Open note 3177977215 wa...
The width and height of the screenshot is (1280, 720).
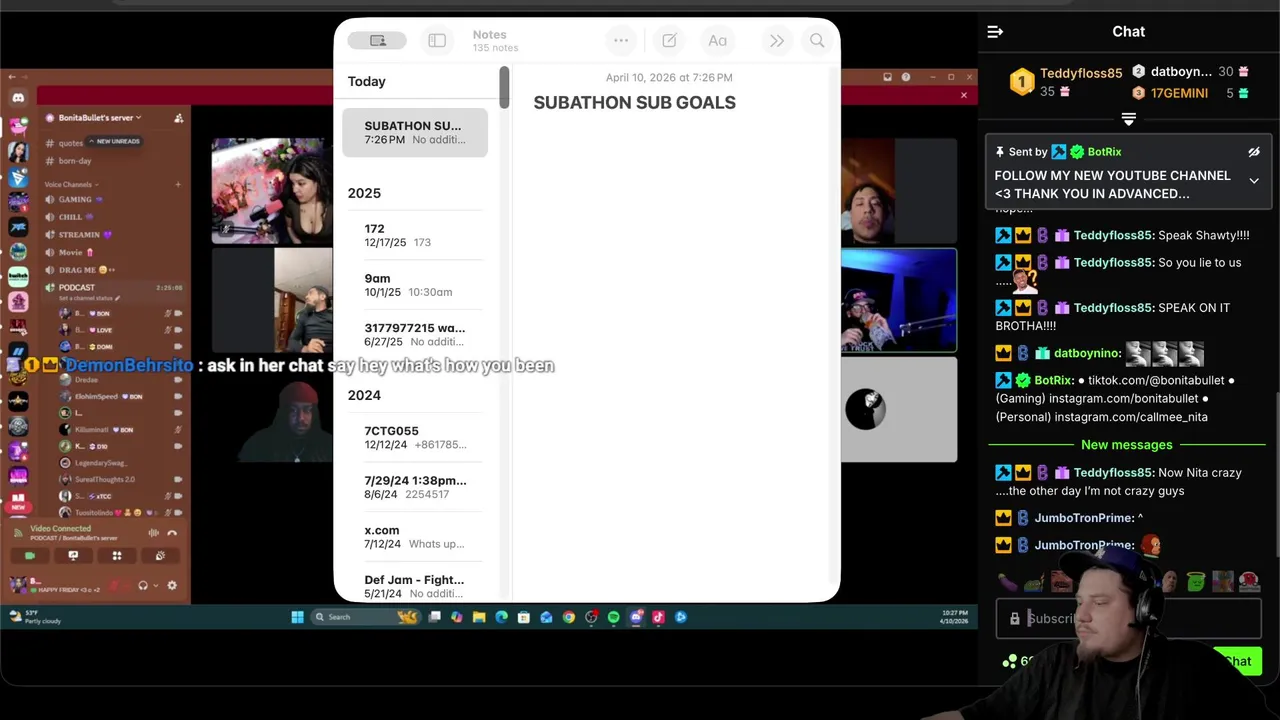point(415,334)
